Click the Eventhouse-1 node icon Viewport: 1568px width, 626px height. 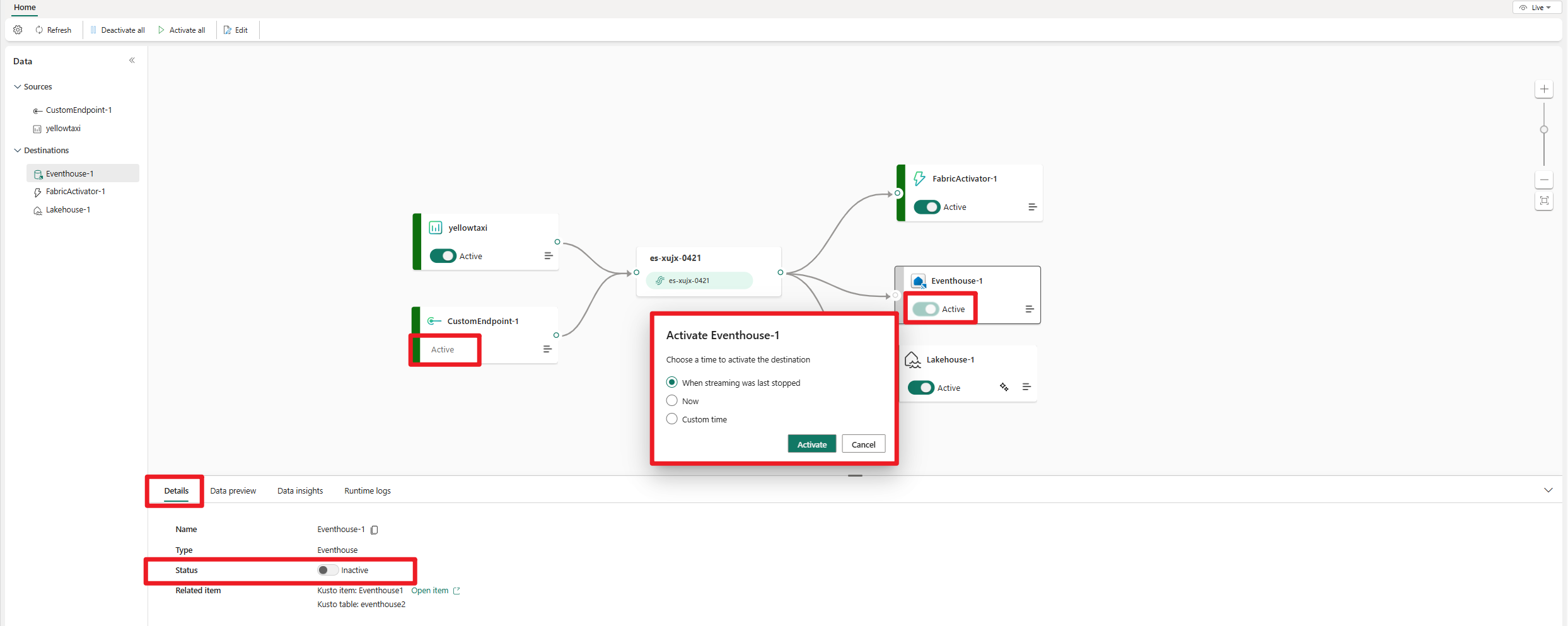(919, 281)
